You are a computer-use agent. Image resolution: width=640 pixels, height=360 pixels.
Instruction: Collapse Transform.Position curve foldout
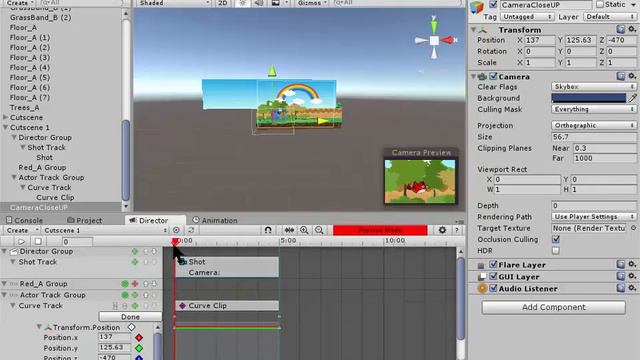39,327
